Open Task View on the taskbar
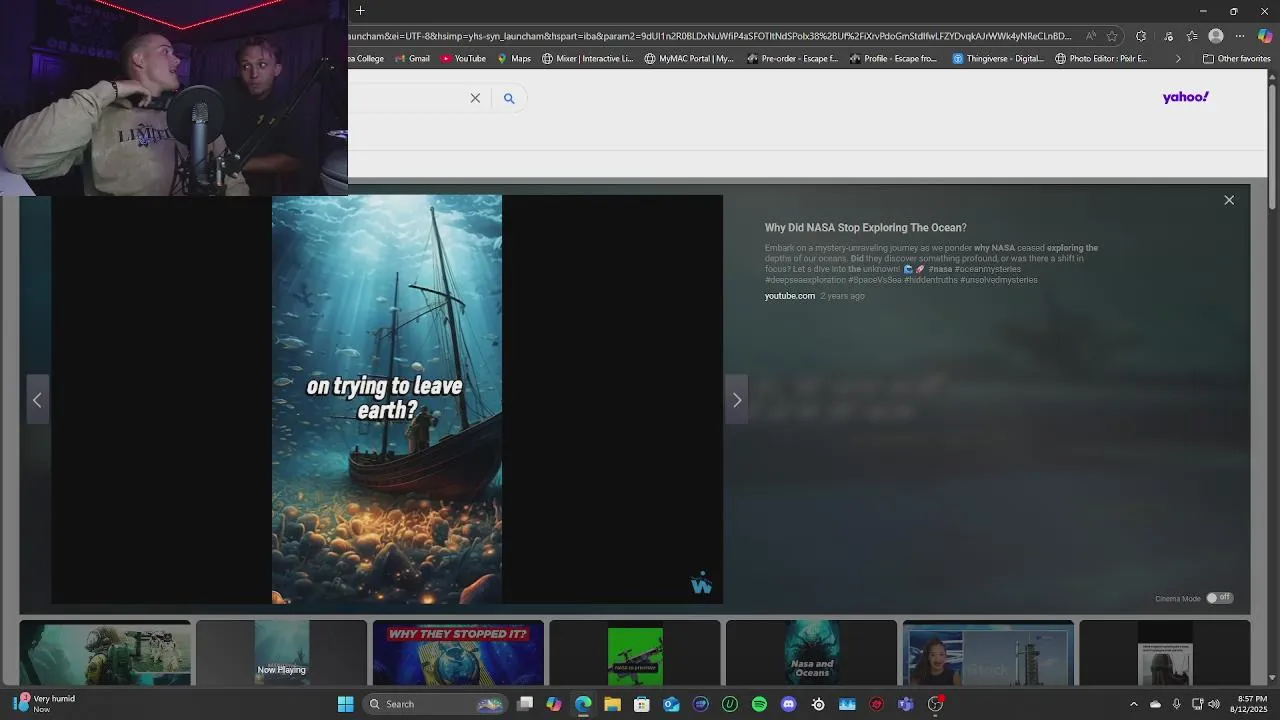This screenshot has width=1280, height=720. tap(525, 704)
